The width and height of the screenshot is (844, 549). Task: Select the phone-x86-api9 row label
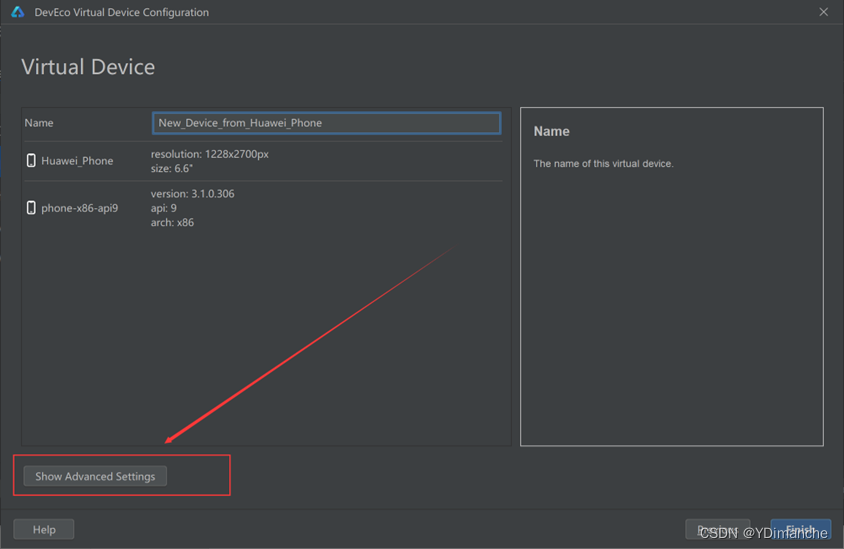tap(80, 208)
